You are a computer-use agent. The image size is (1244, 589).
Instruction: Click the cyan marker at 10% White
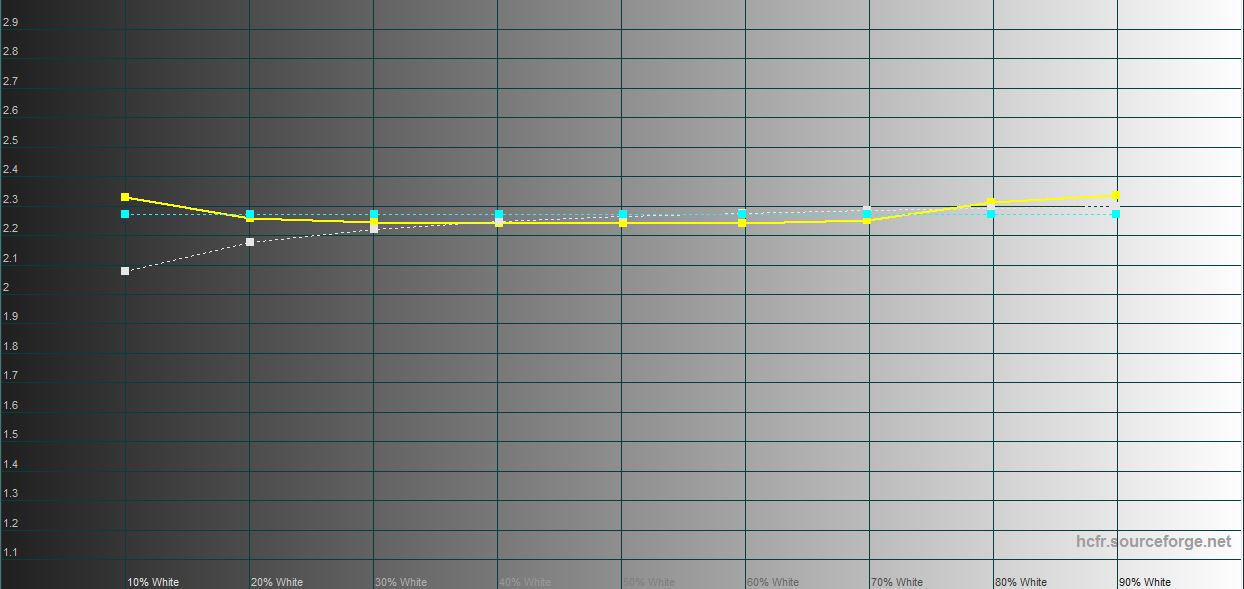point(125,214)
